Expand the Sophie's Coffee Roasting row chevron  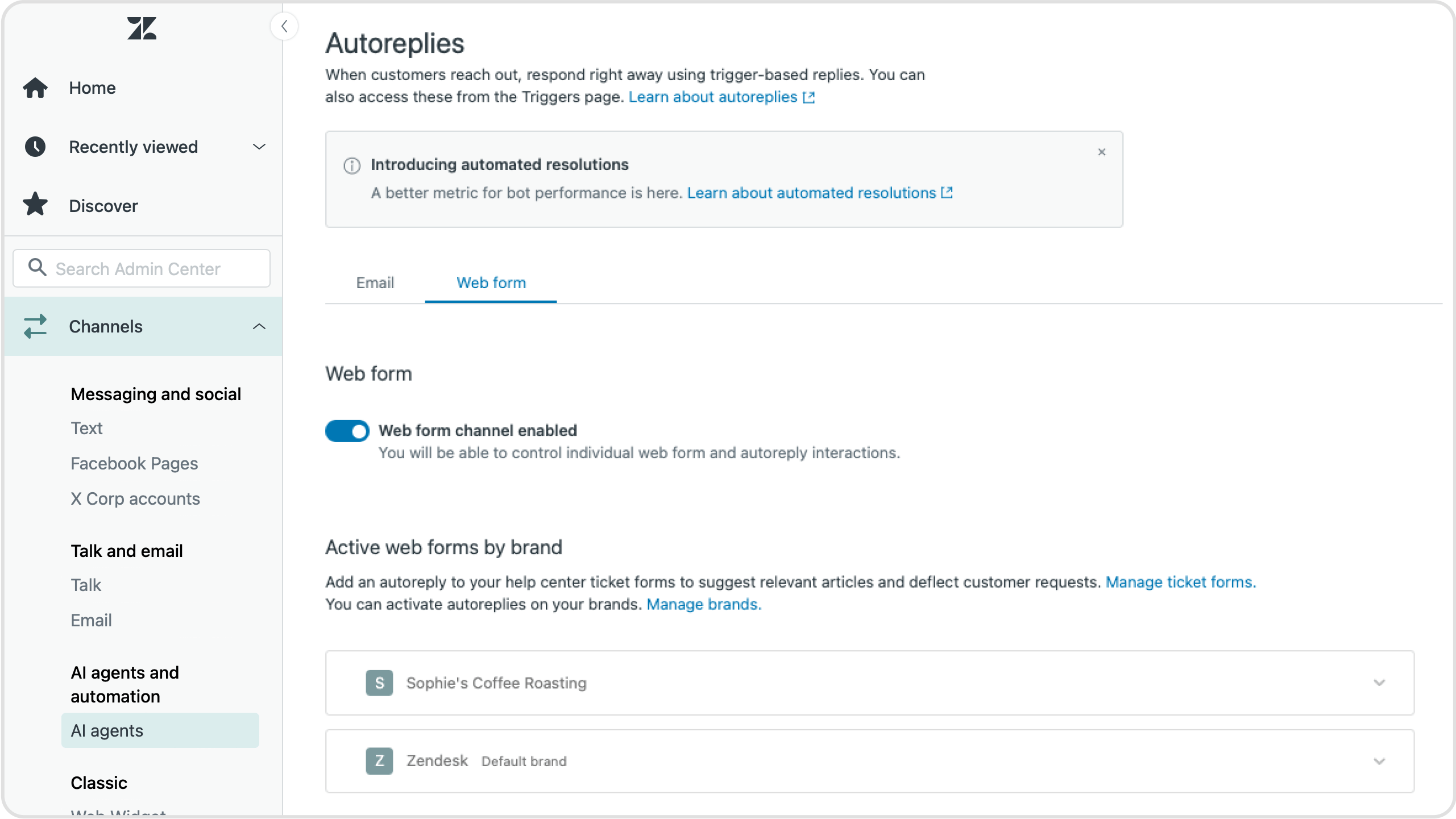pos(1379,683)
